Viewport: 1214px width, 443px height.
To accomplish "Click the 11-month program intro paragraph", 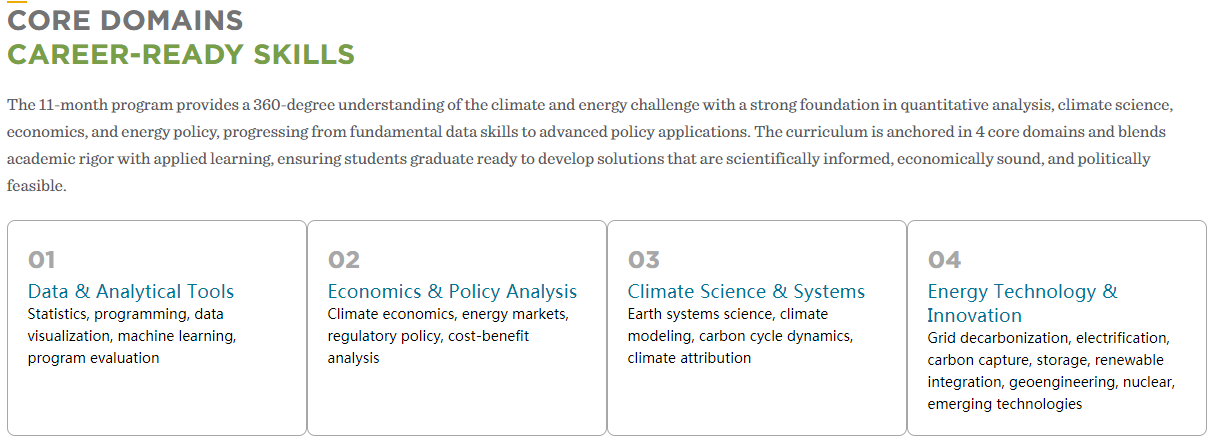I will pos(590,145).
